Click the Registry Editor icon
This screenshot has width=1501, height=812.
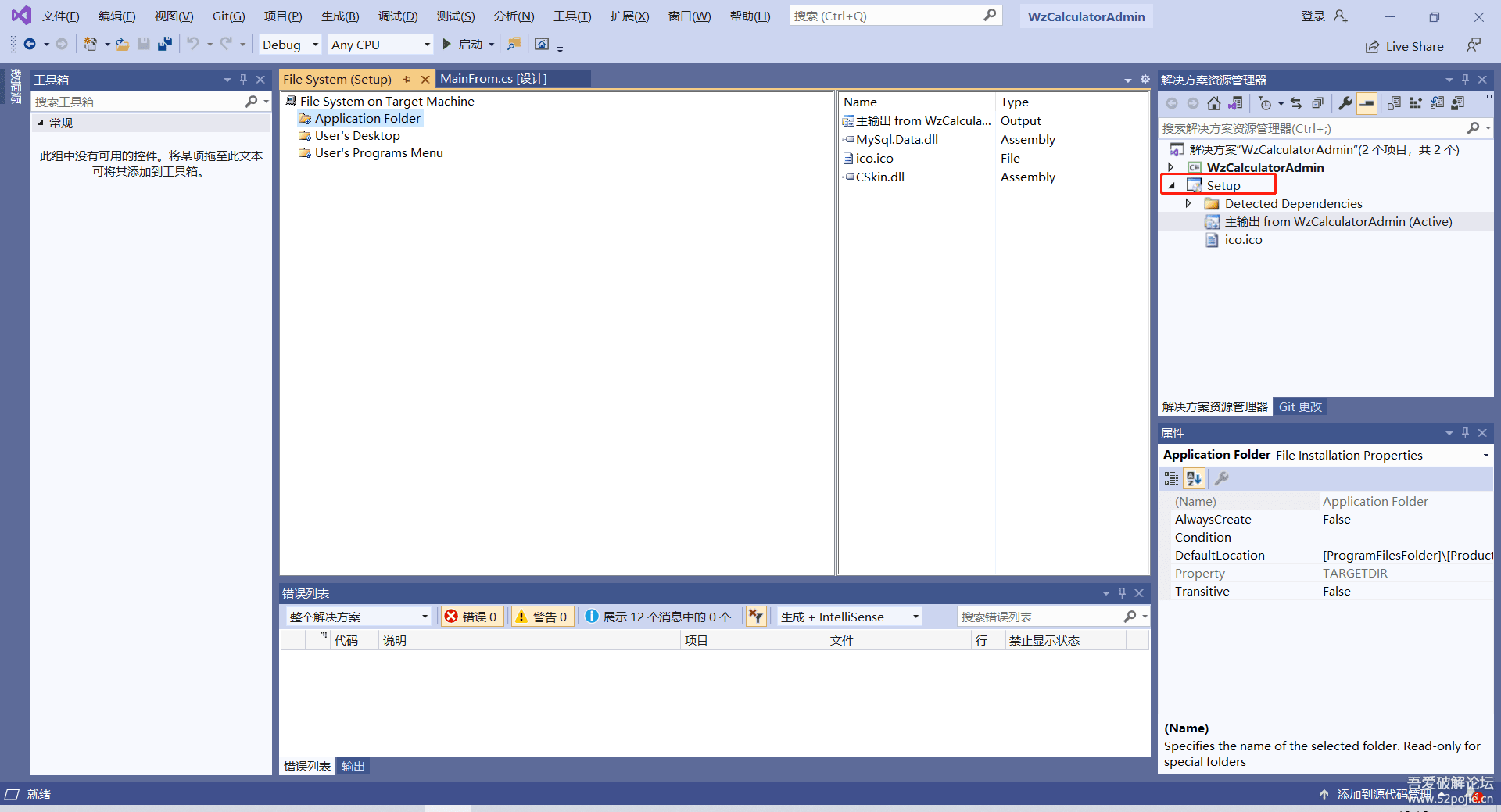tap(1415, 103)
